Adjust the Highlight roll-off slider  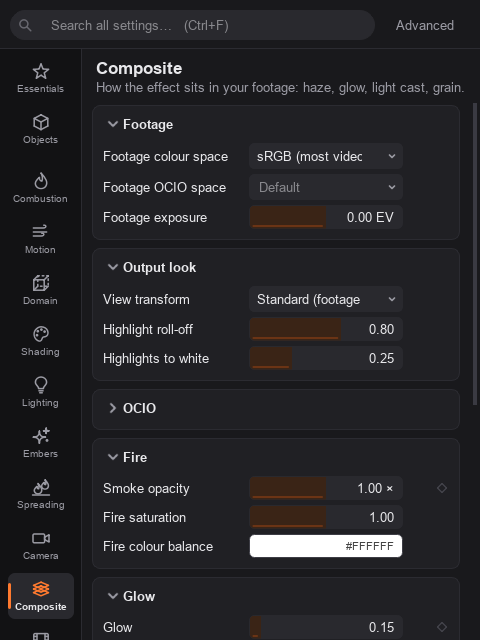pos(326,329)
